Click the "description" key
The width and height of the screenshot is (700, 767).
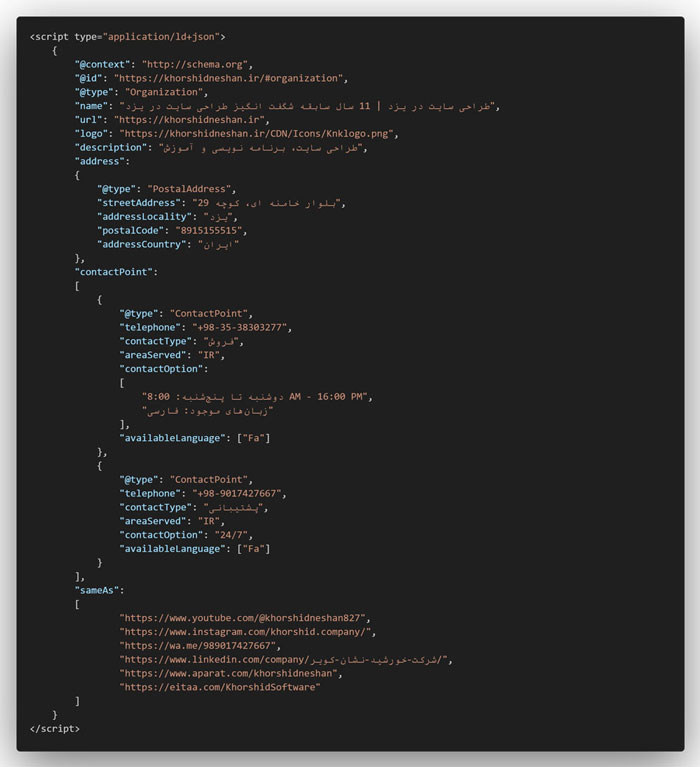[x=111, y=147]
